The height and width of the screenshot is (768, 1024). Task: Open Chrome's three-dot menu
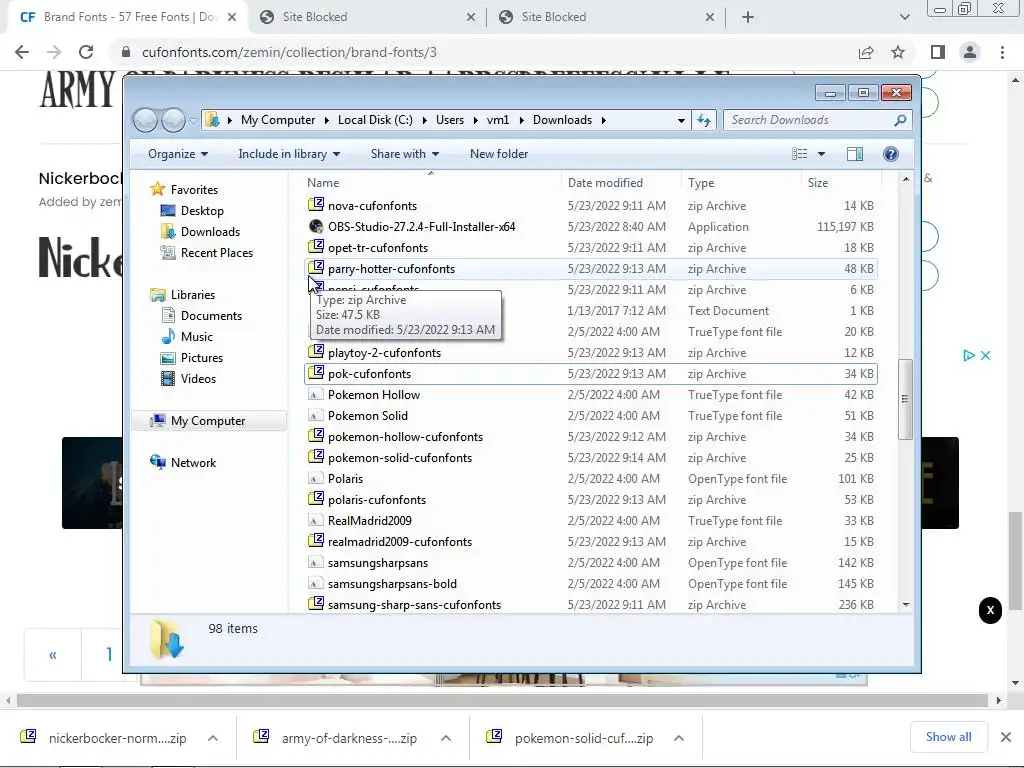coord(1002,52)
